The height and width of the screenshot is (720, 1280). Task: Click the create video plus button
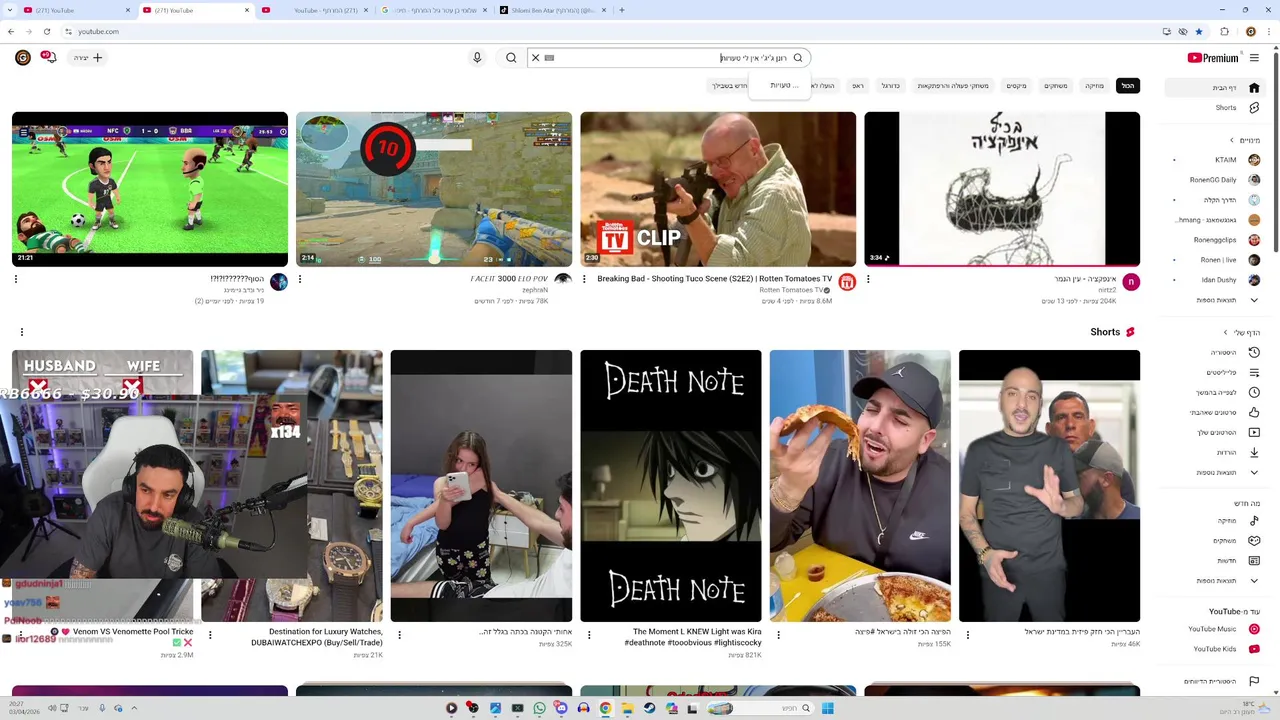tap(88, 58)
